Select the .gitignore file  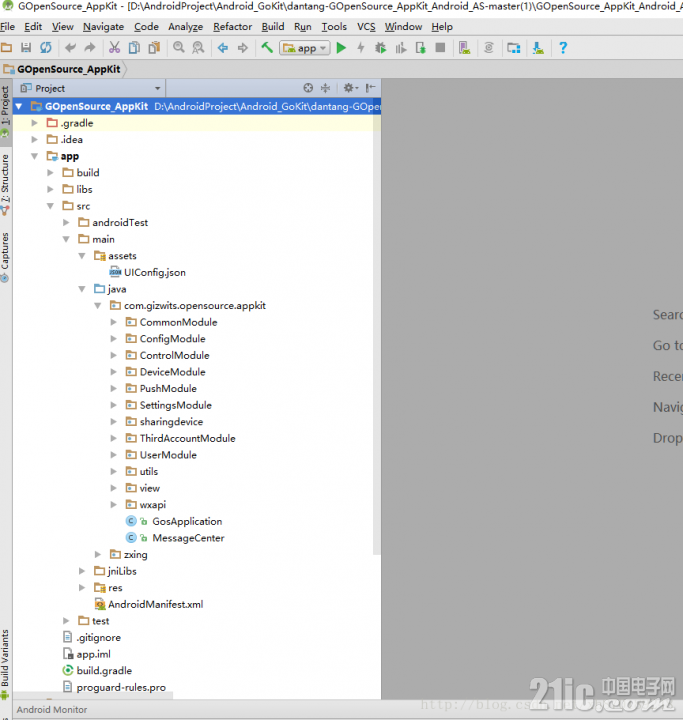point(92,638)
